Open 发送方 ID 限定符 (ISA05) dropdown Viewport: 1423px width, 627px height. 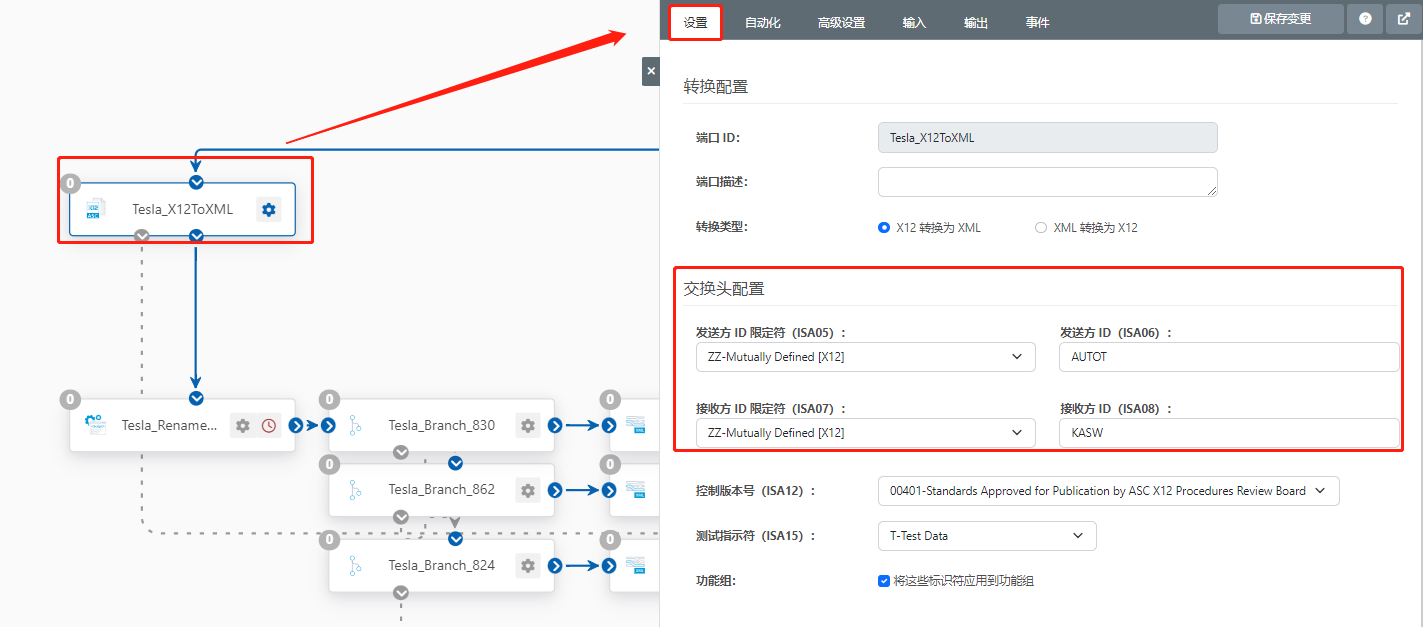[865, 357]
